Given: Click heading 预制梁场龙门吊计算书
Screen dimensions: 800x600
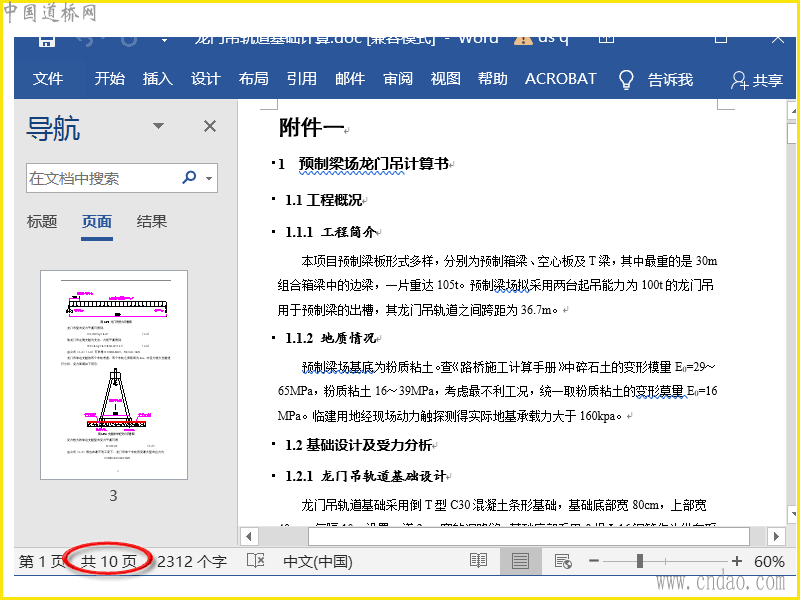Looking at the screenshot, I should coord(373,164).
